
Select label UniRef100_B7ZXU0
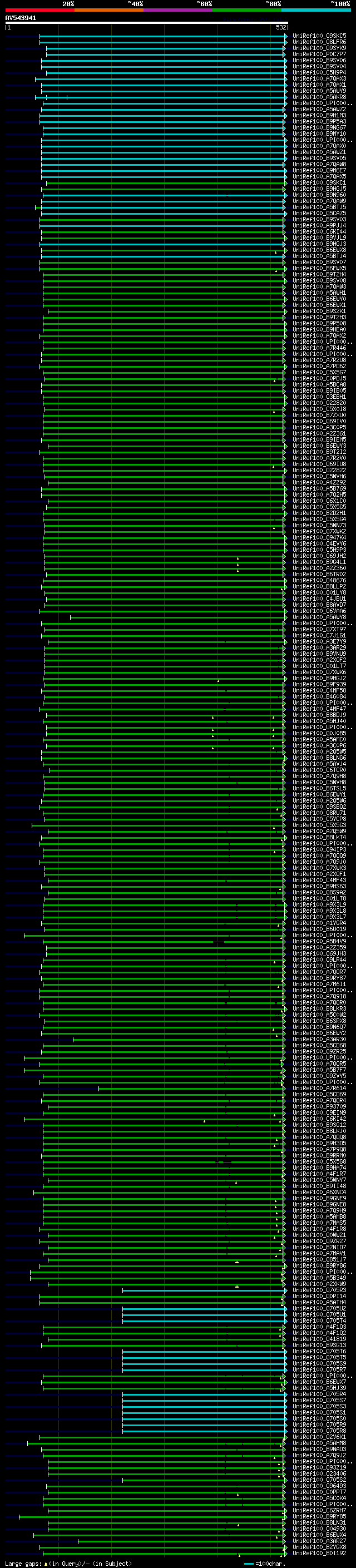coord(319,415)
